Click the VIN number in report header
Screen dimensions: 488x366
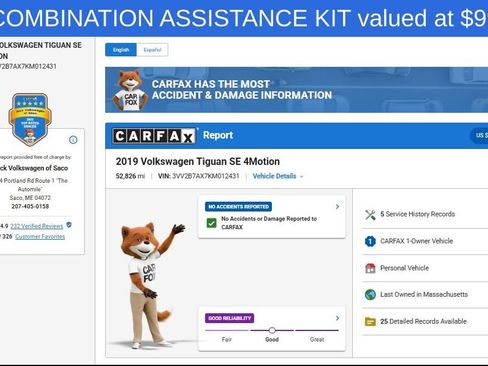[206, 176]
